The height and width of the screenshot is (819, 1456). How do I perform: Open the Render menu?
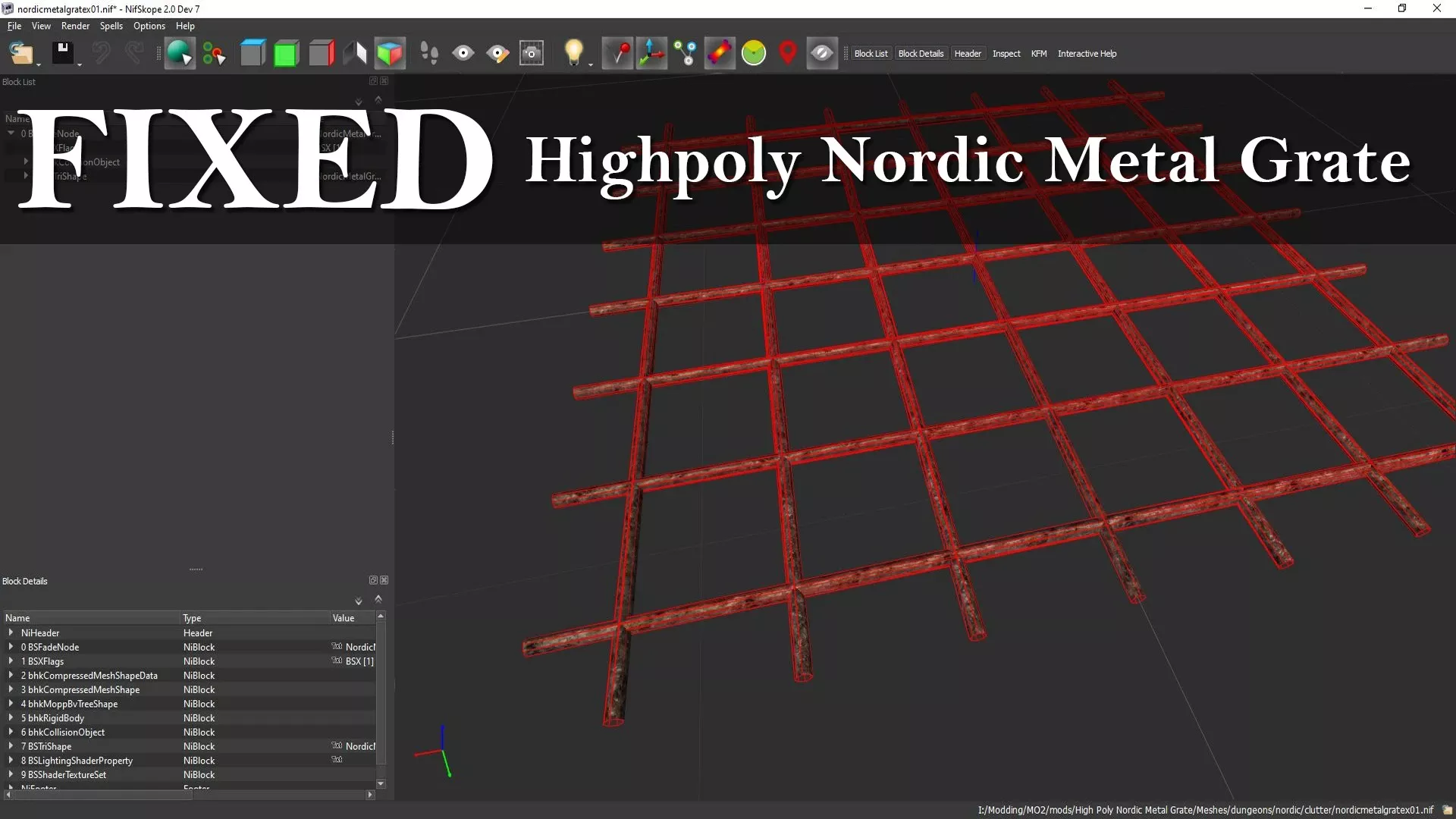click(75, 26)
